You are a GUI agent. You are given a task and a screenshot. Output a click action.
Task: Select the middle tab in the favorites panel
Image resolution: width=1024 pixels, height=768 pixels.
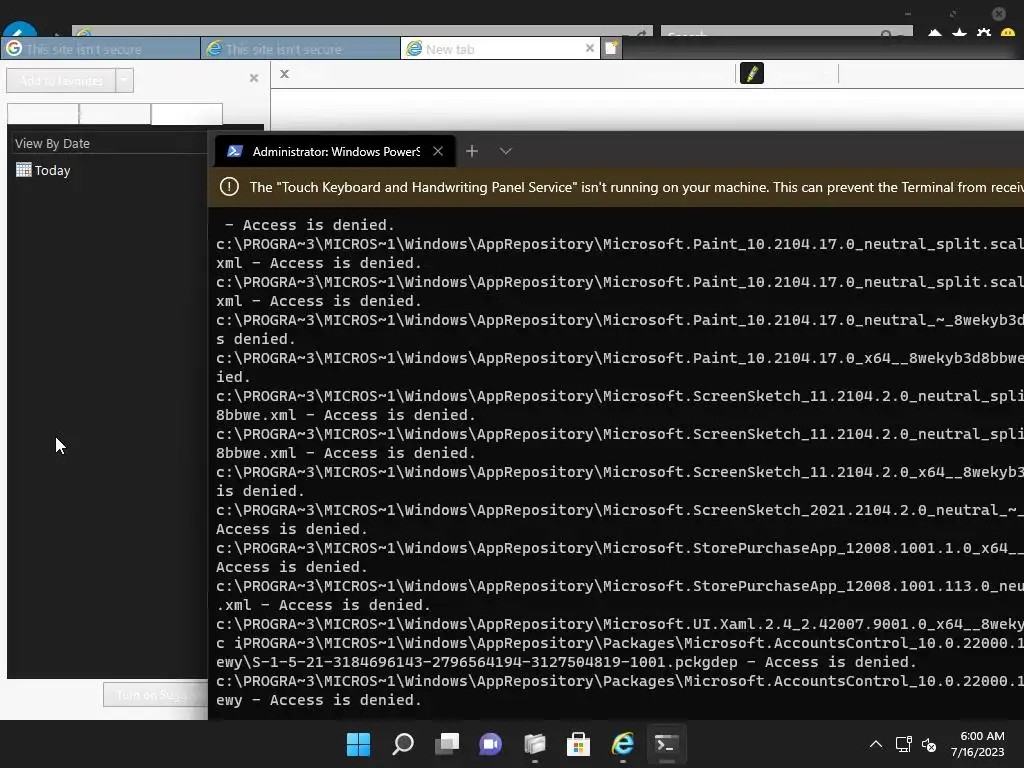click(x=115, y=114)
